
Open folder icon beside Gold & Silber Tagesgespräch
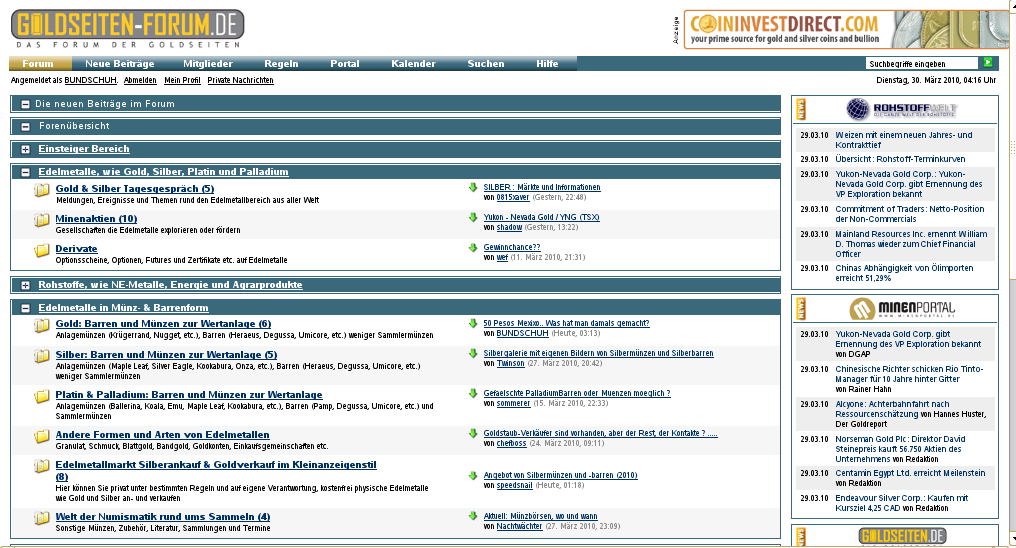tap(41, 190)
